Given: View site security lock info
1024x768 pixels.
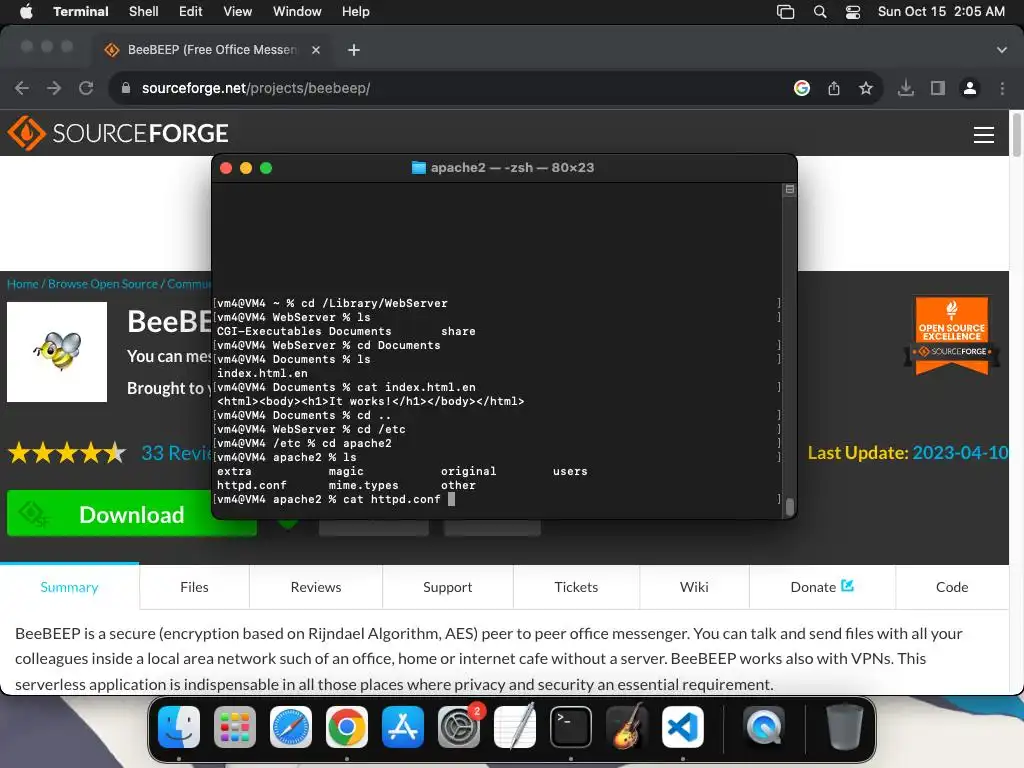Looking at the screenshot, I should pos(125,88).
